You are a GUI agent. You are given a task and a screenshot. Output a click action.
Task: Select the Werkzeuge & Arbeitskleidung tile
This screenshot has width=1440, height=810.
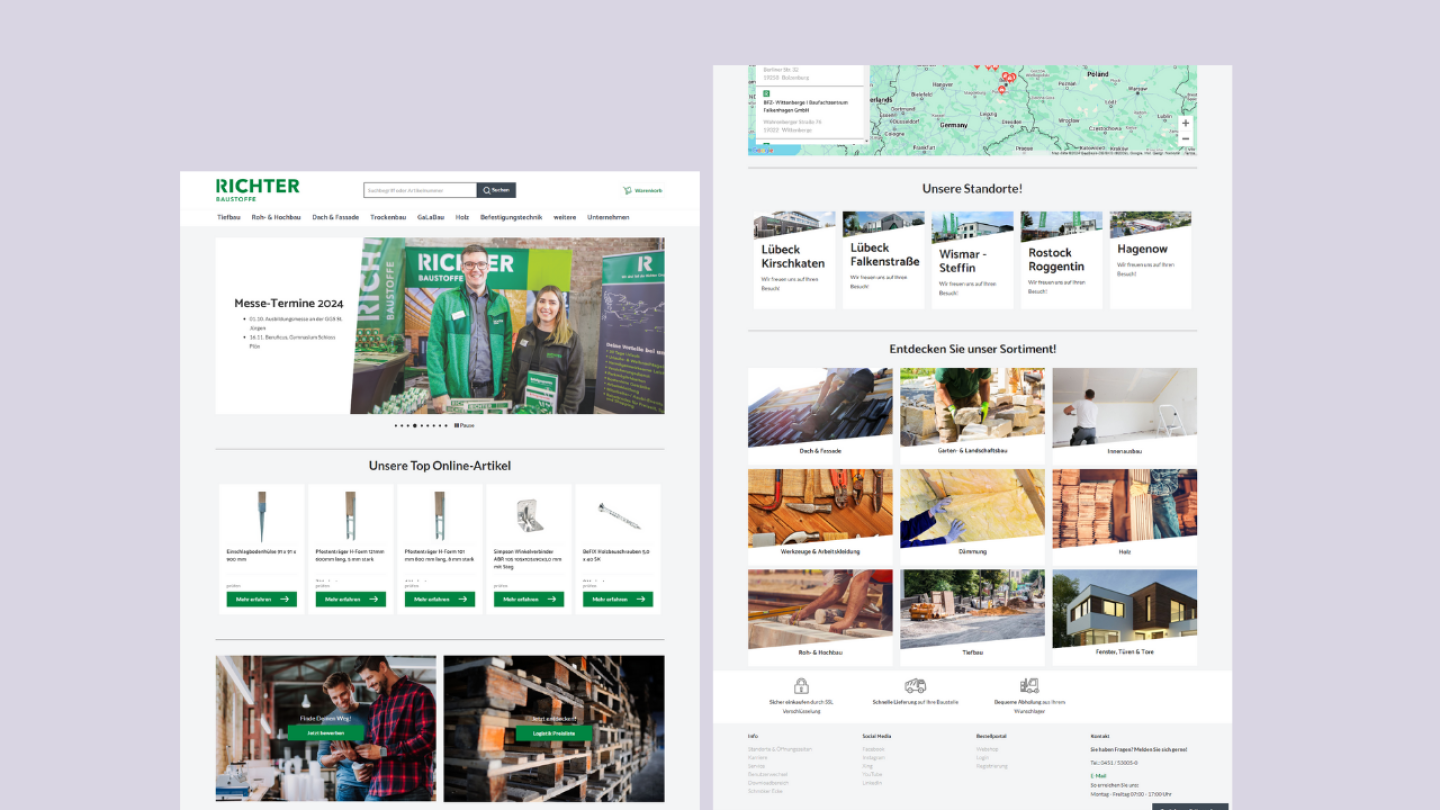tap(820, 515)
